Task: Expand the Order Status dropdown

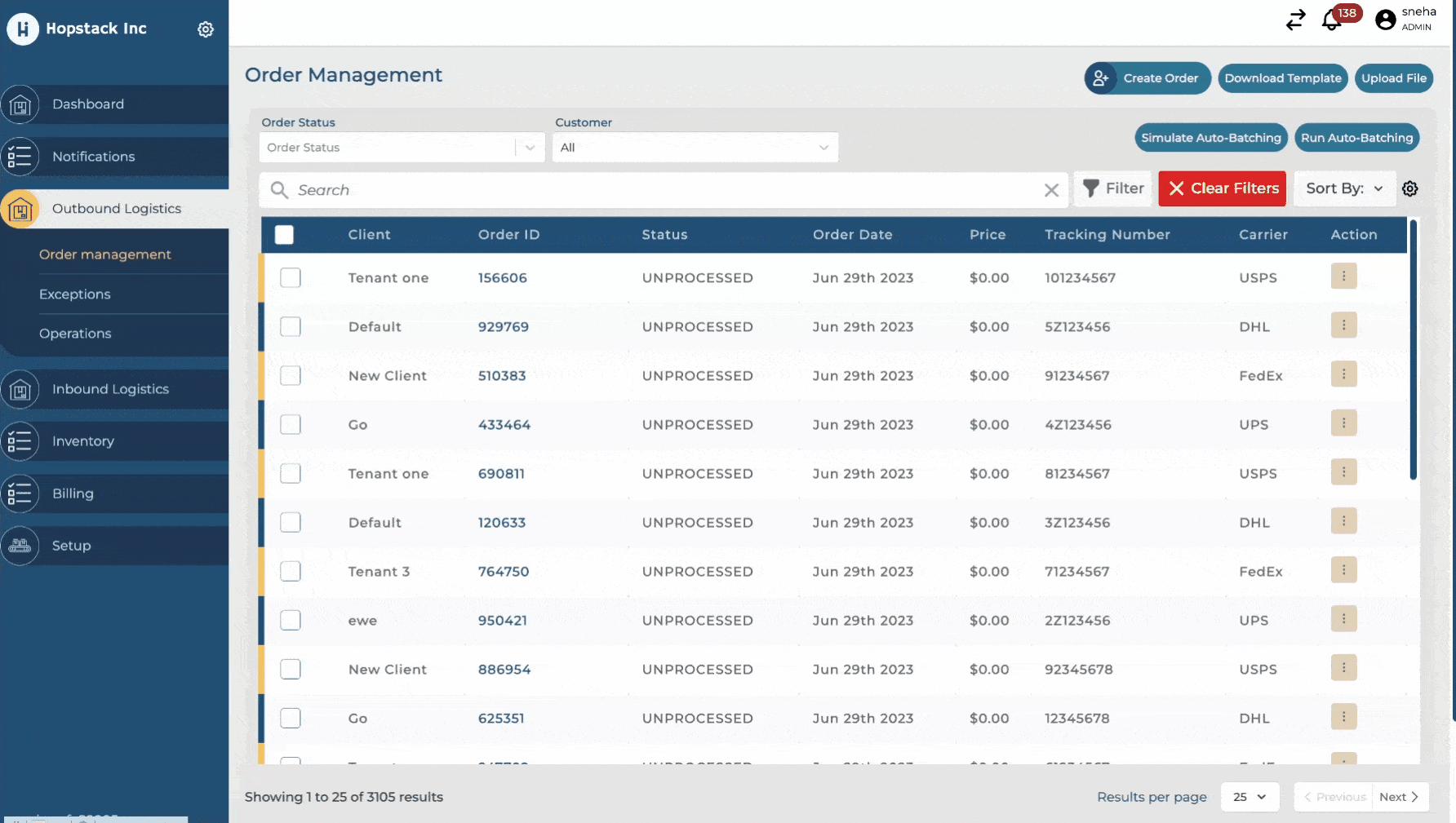Action: (x=402, y=148)
